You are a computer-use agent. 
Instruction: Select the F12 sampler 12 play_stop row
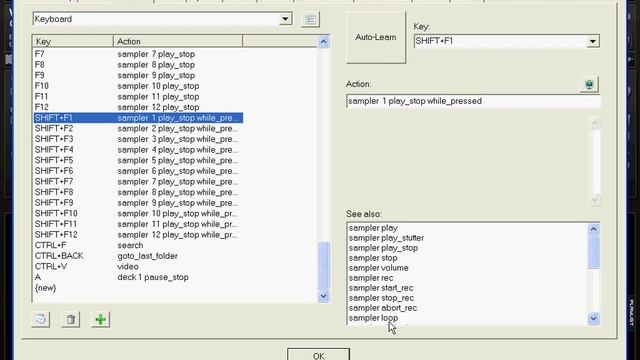click(138, 107)
